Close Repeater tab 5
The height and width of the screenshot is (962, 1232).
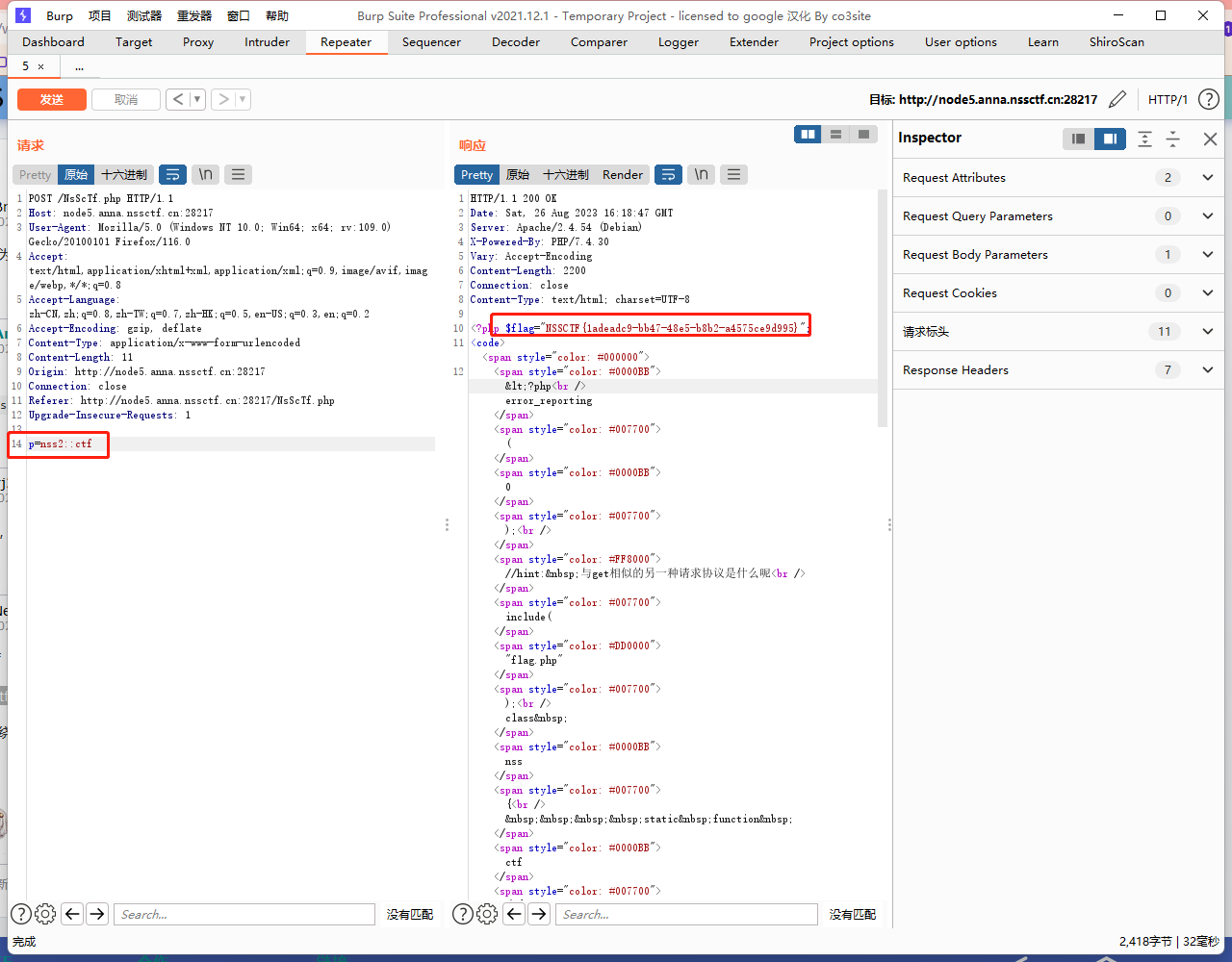coord(40,66)
